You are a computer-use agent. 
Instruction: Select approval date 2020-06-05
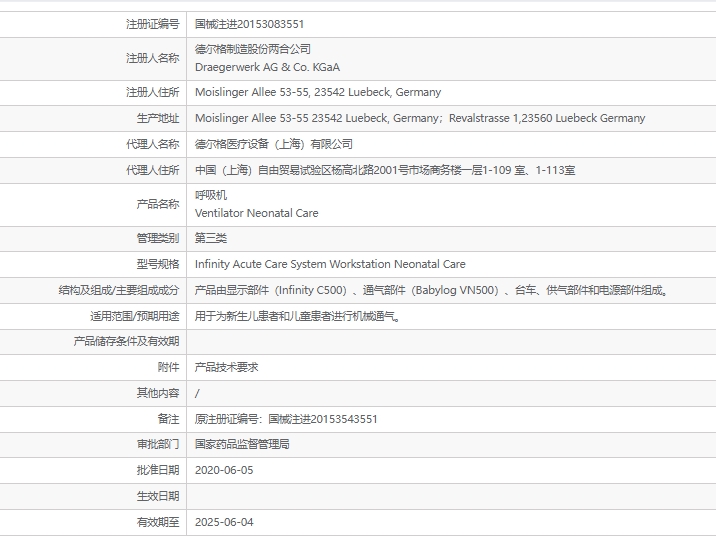(x=224, y=470)
